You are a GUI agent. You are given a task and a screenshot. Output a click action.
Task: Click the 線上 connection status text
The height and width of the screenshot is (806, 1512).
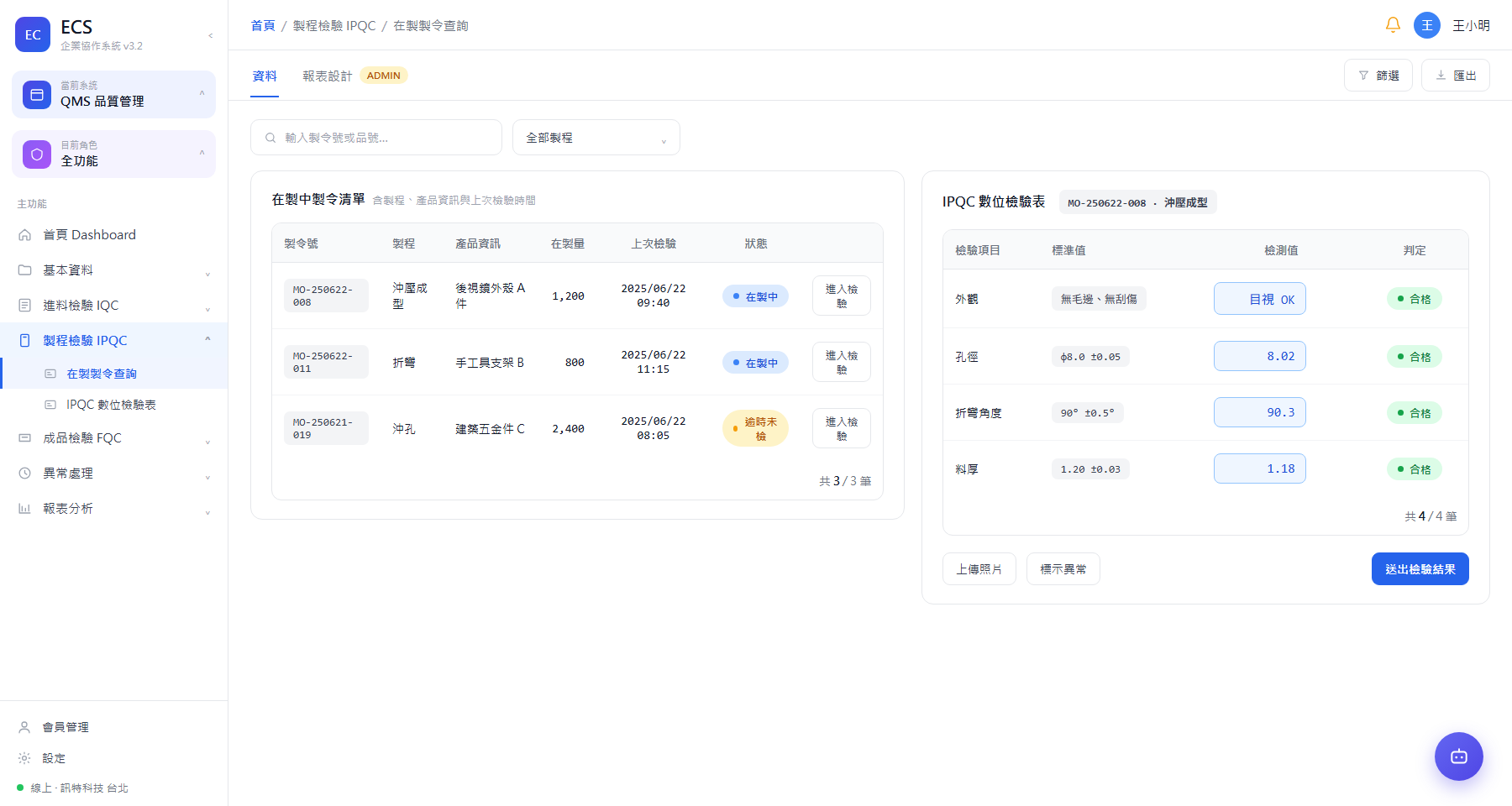(x=80, y=788)
